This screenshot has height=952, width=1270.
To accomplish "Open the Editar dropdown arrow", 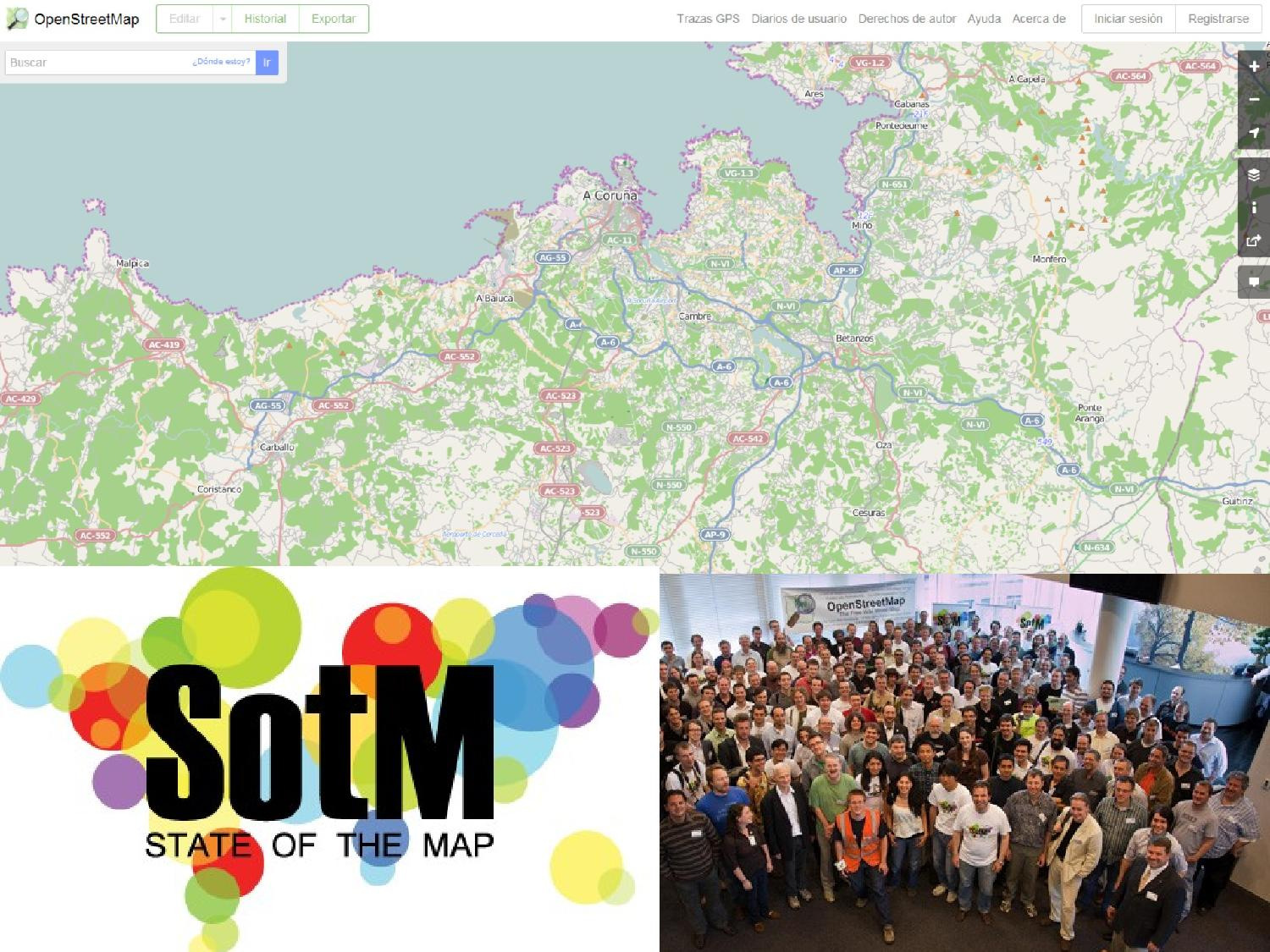I will [222, 19].
